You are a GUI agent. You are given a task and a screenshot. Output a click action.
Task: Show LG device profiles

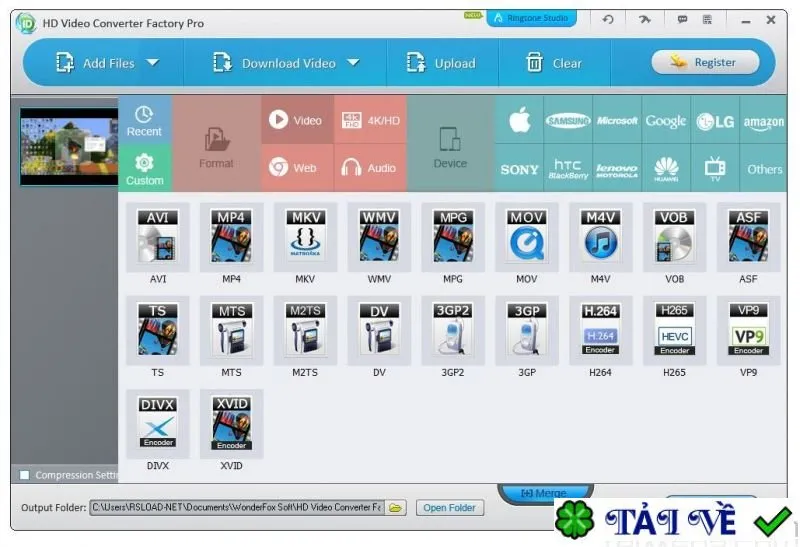click(x=715, y=120)
